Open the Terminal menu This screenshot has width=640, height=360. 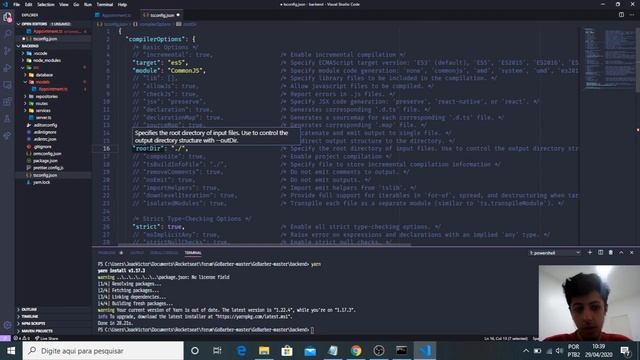click(x=105, y=4)
